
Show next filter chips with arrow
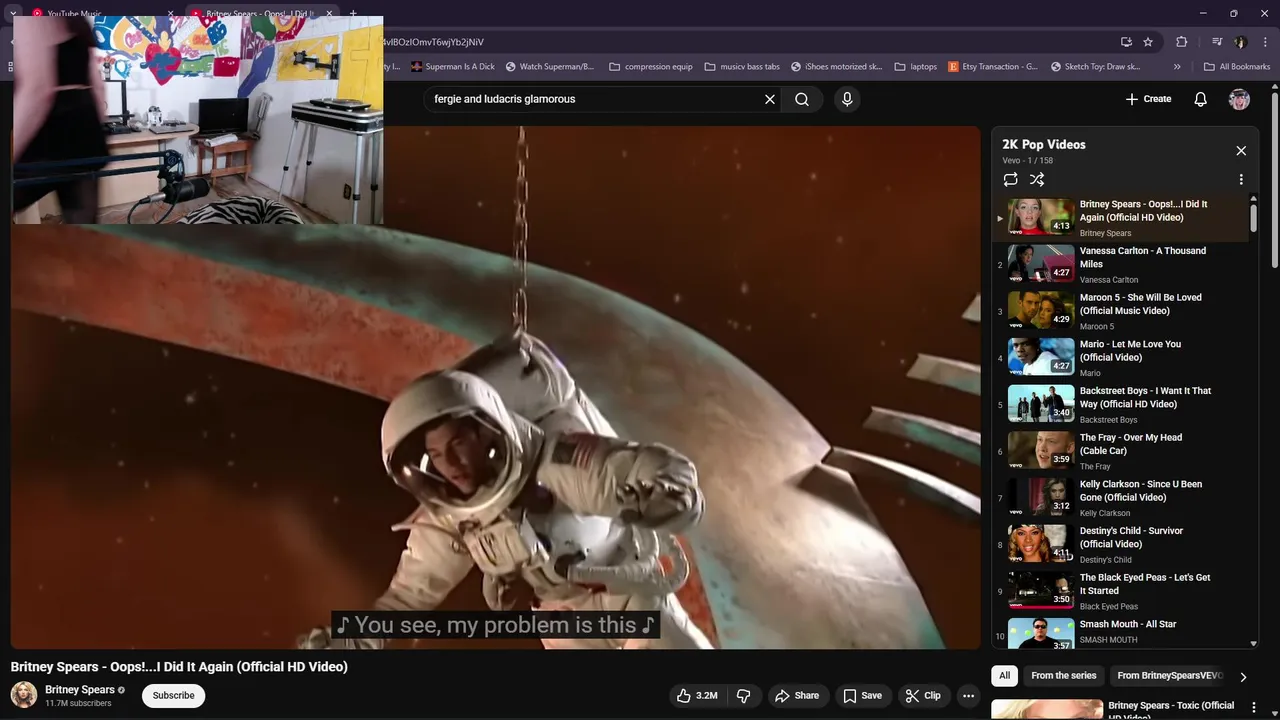[1243, 677]
